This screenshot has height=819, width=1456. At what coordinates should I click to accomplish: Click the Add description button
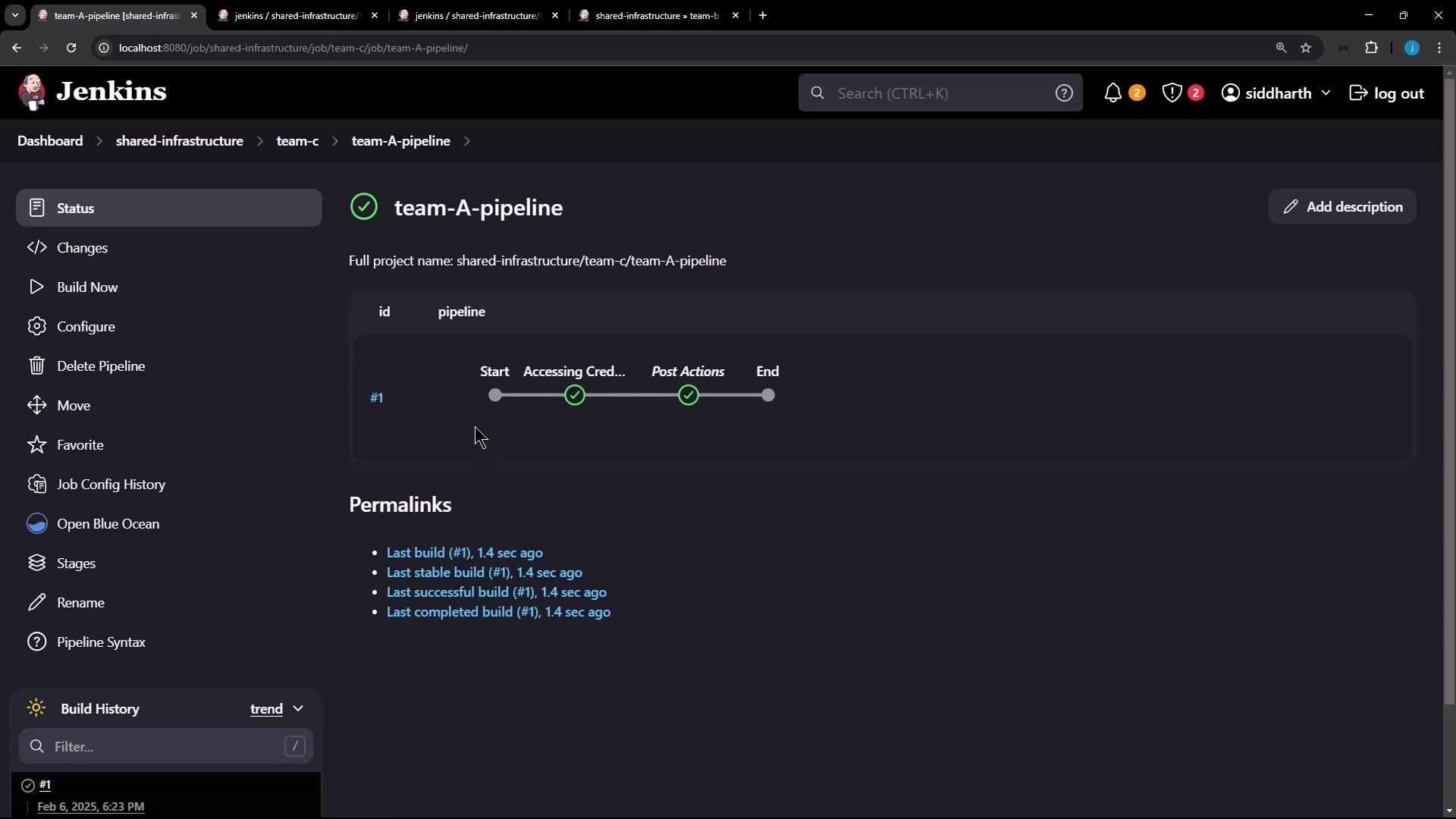tap(1342, 207)
